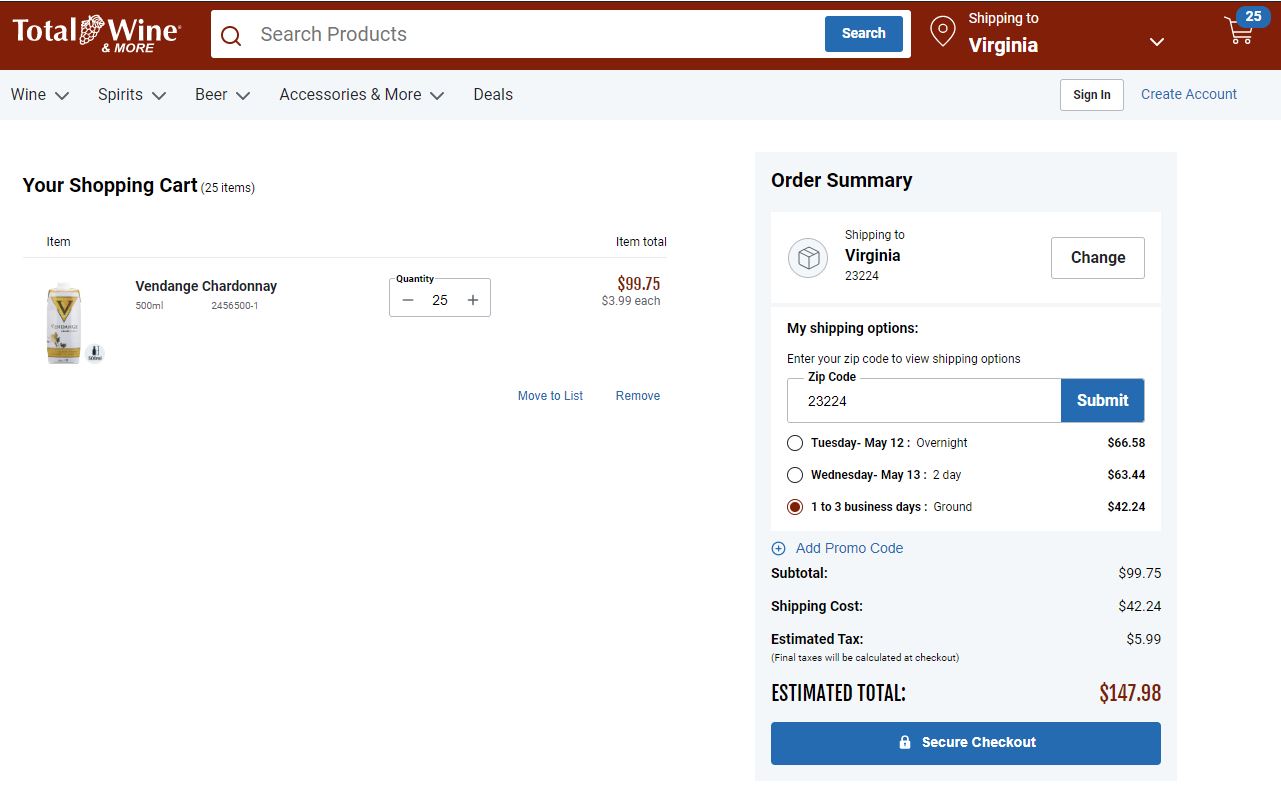Viewport: 1281px width, 789px height.
Task: Open the Vendange Chardonnay product thumbnail
Action: [x=64, y=323]
